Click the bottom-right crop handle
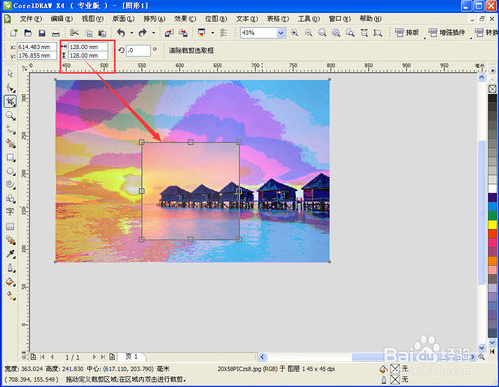This screenshot has width=499, height=387. (239, 239)
